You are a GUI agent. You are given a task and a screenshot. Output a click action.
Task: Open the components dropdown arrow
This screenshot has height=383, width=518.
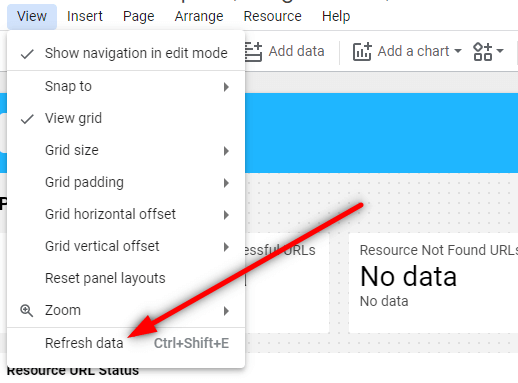tap(500, 51)
